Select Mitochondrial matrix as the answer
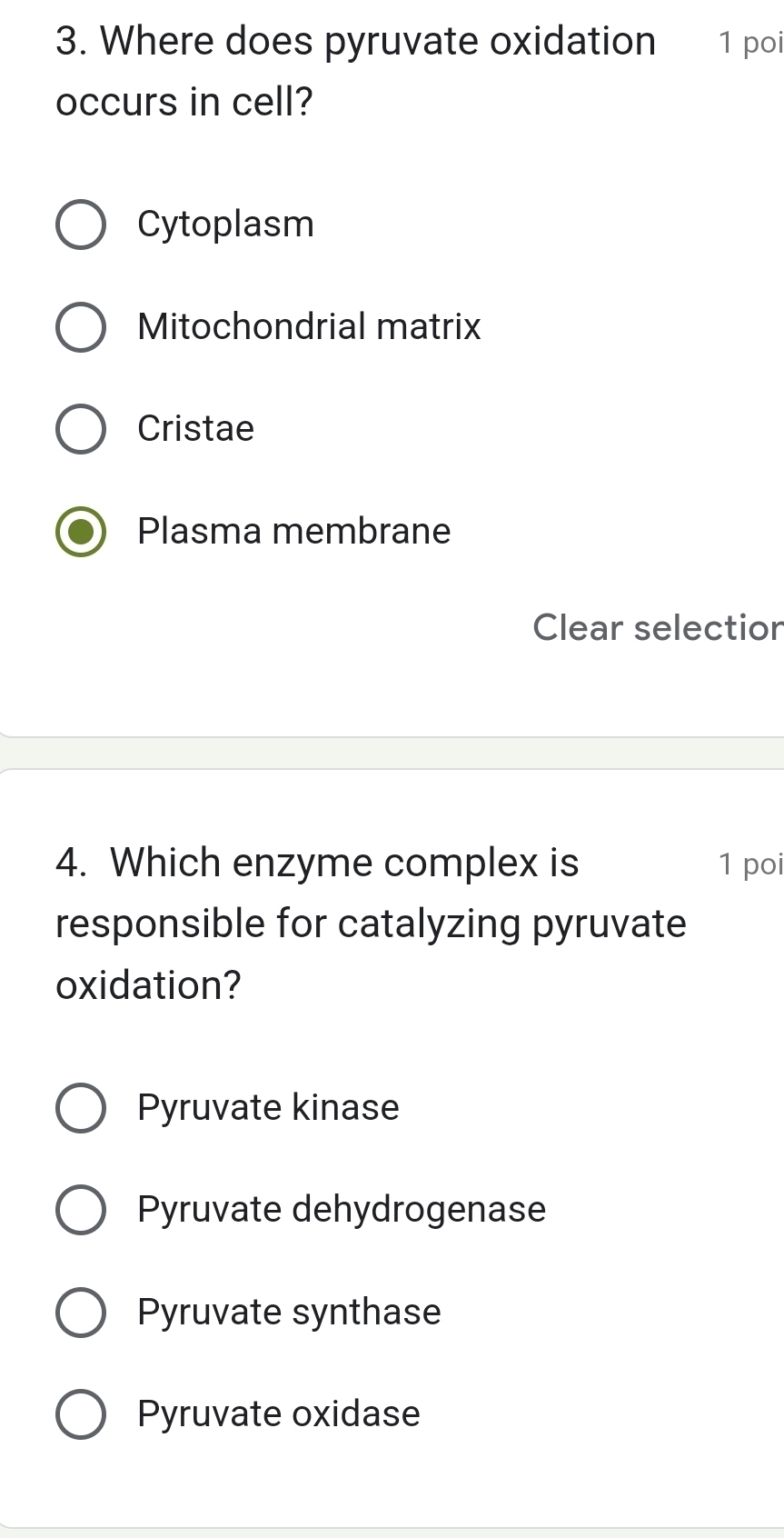Screen dimensions: 784x1538 pyautogui.click(x=81, y=326)
